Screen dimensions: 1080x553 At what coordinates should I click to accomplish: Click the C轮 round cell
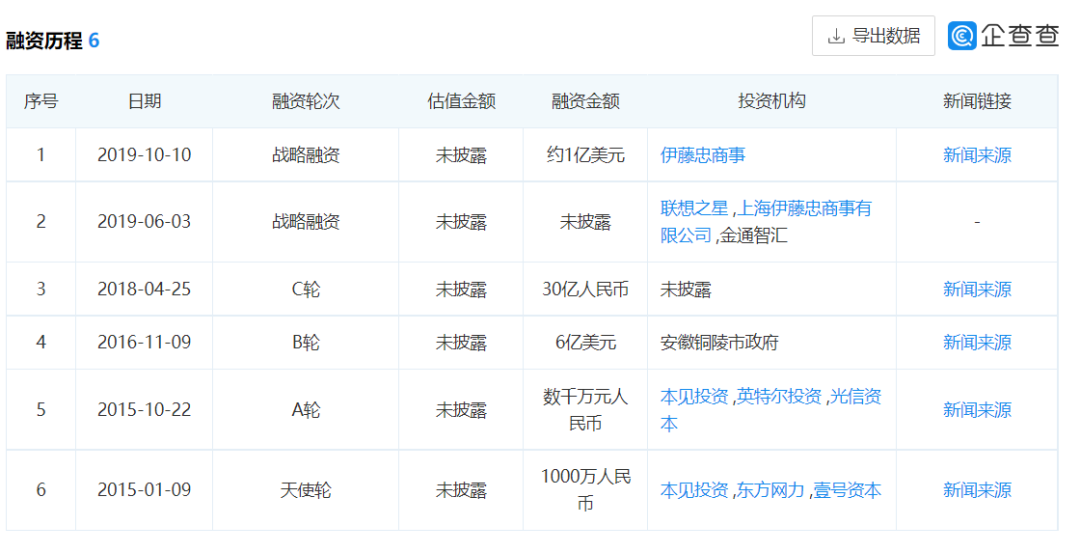click(x=306, y=289)
